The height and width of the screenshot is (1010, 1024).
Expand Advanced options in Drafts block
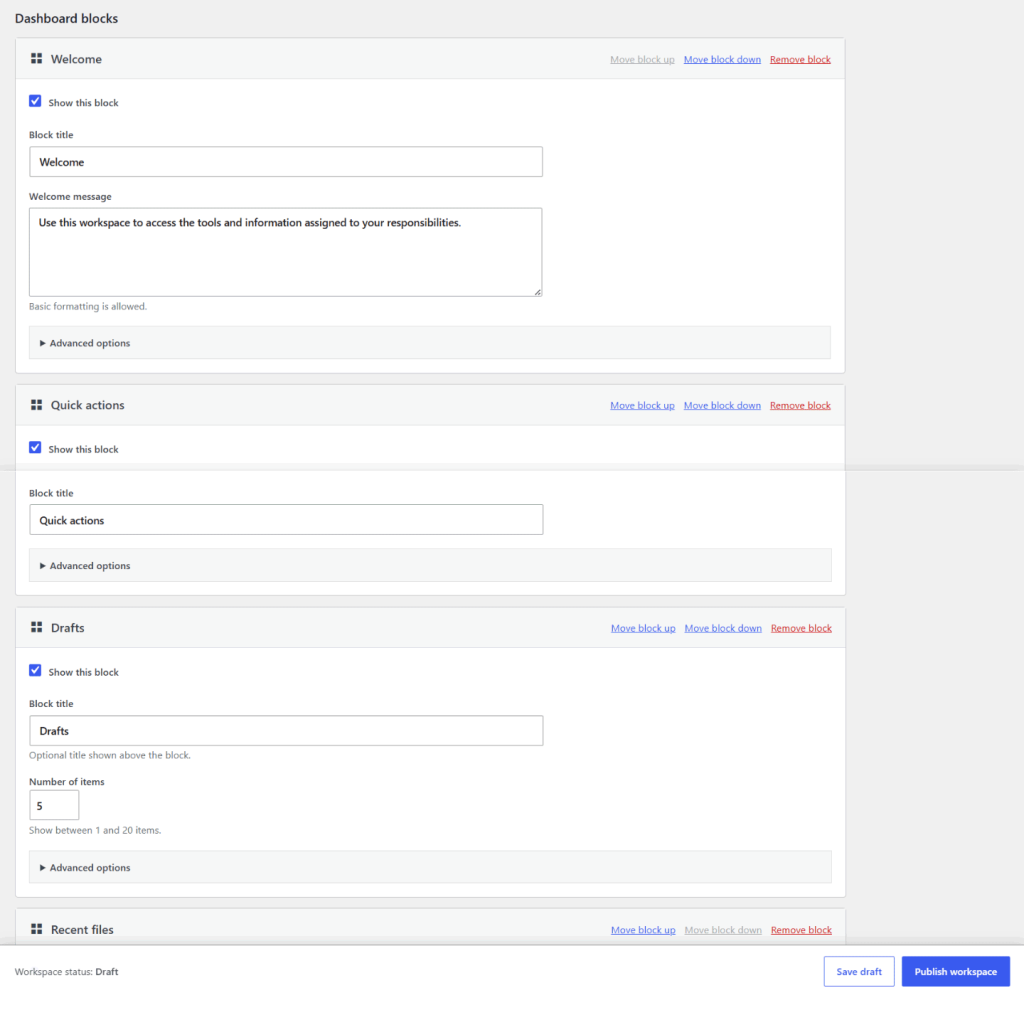coord(430,867)
